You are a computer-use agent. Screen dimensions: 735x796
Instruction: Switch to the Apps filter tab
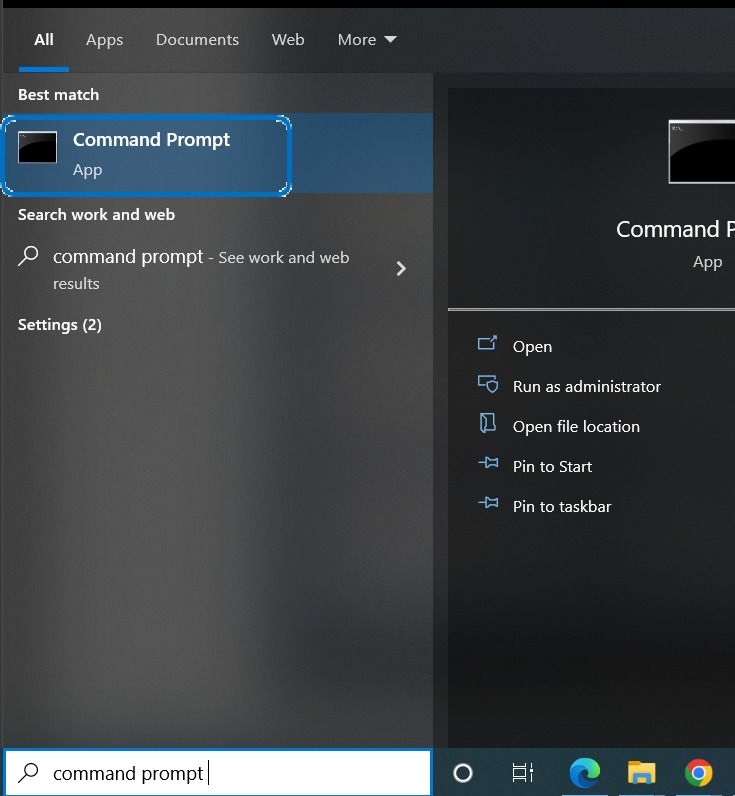coord(104,40)
